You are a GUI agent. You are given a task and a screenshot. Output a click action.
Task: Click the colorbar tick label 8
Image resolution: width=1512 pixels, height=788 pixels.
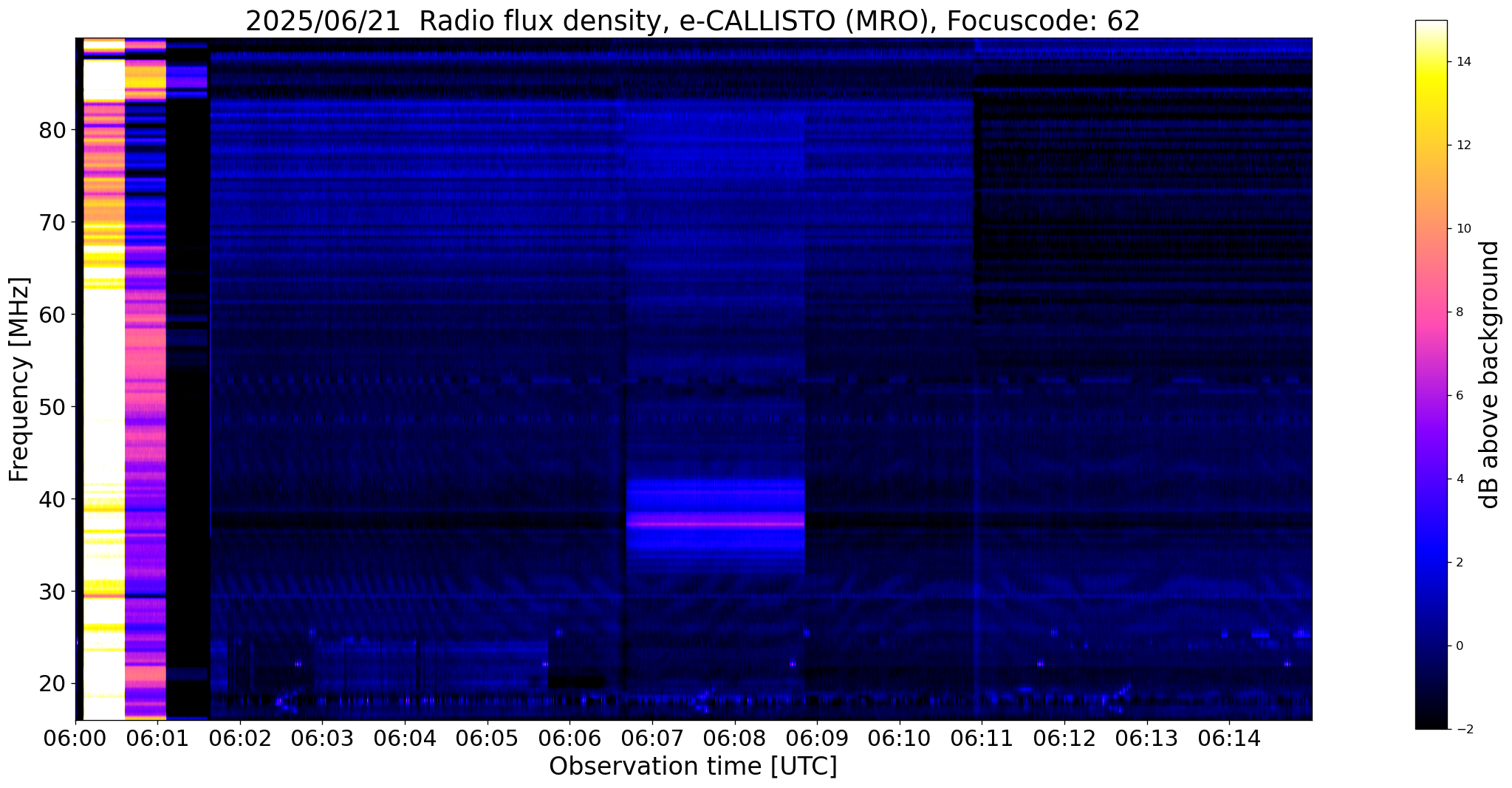point(1458,312)
